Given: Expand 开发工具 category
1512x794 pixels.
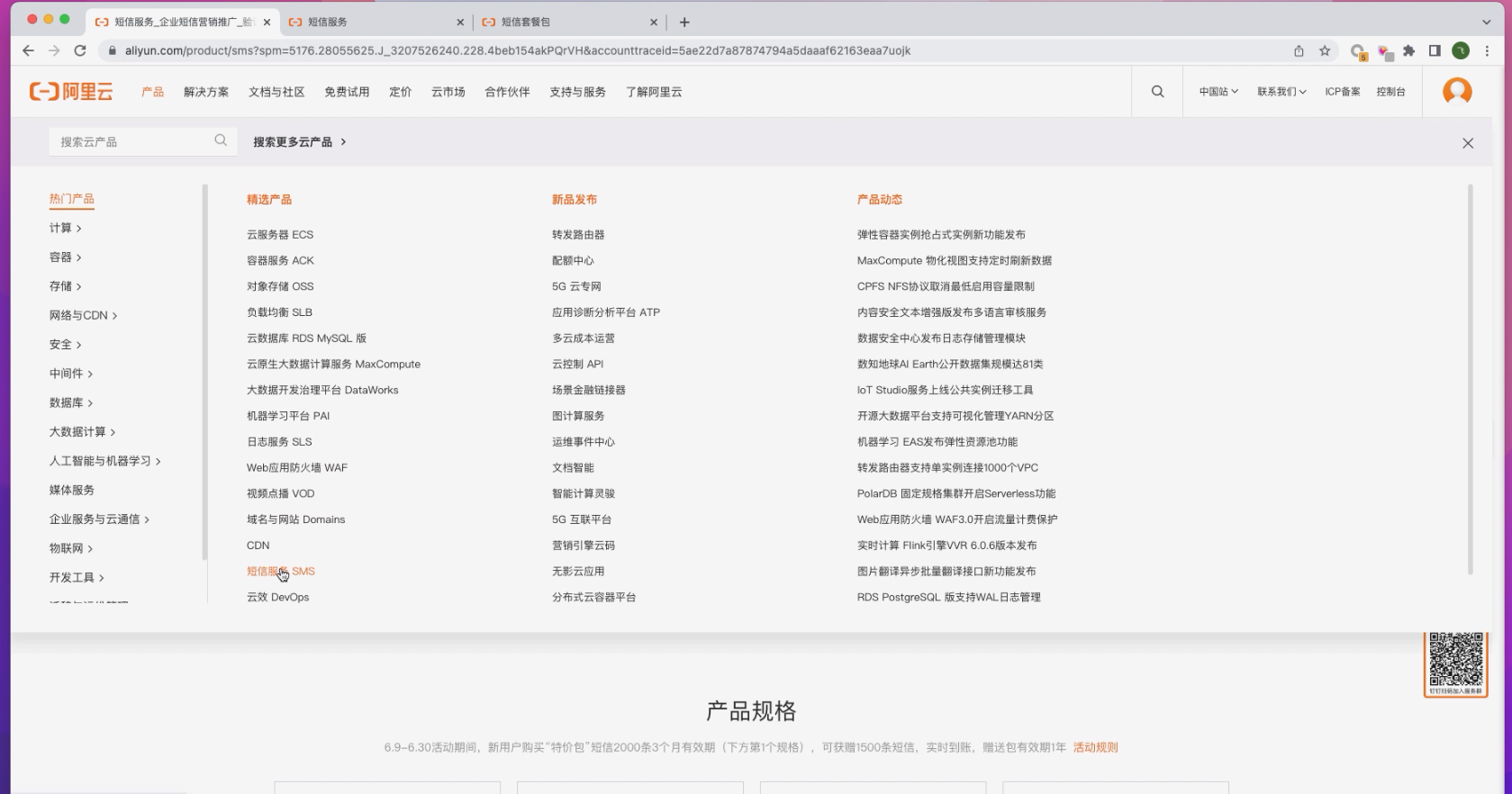Looking at the screenshot, I should (x=77, y=577).
